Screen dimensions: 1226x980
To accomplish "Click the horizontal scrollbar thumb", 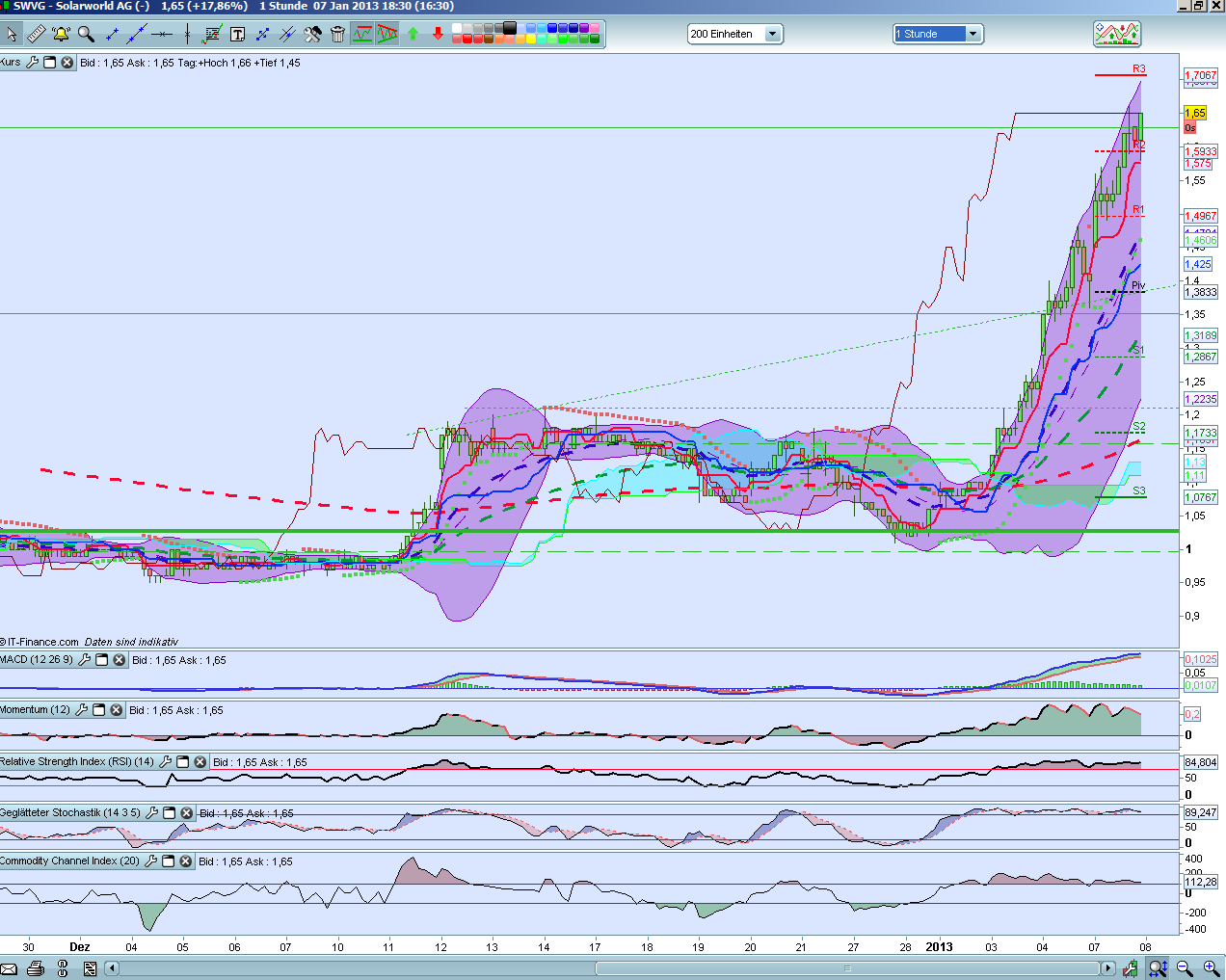I will 847,968.
